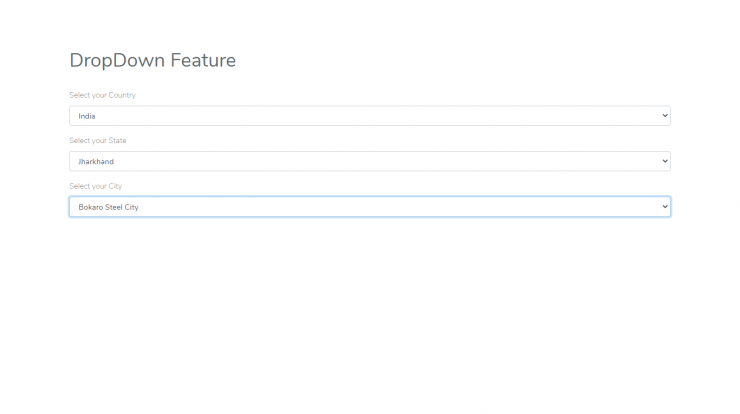Expand the focused City select box
This screenshot has width=740, height=414.
click(370, 207)
